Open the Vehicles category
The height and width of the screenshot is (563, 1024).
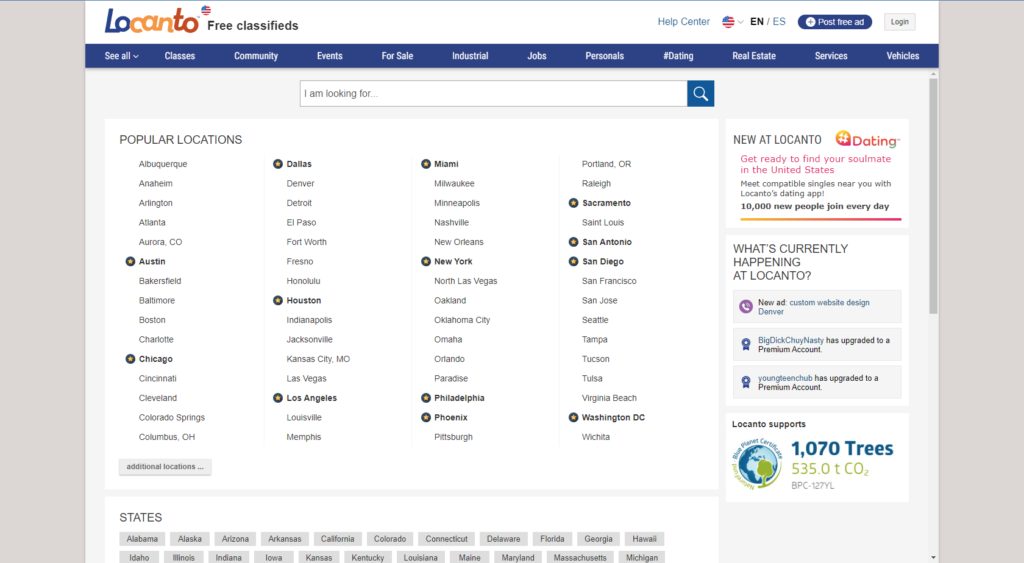coord(903,56)
